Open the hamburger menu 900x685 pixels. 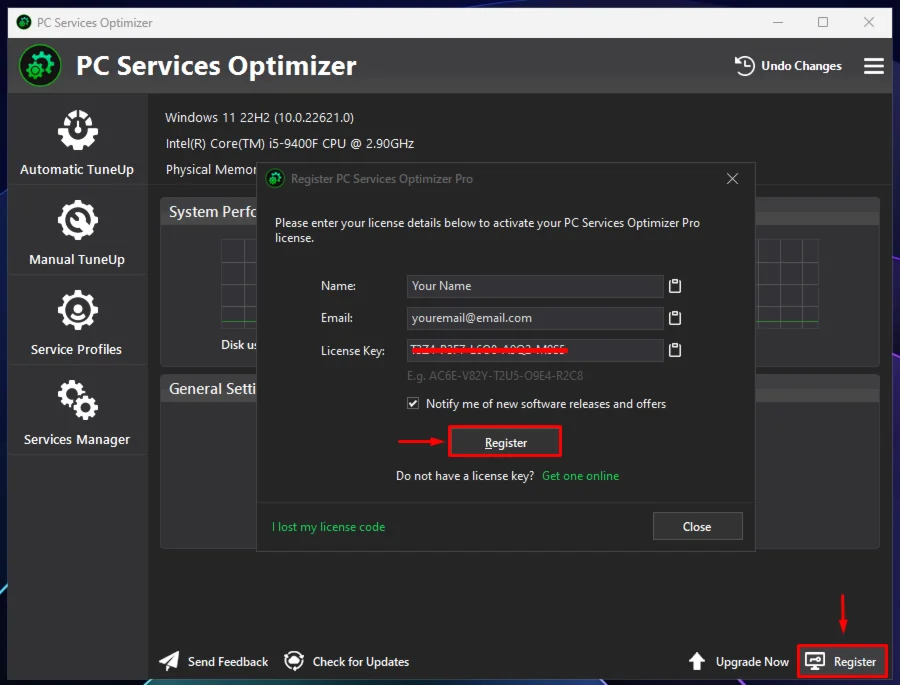click(873, 66)
